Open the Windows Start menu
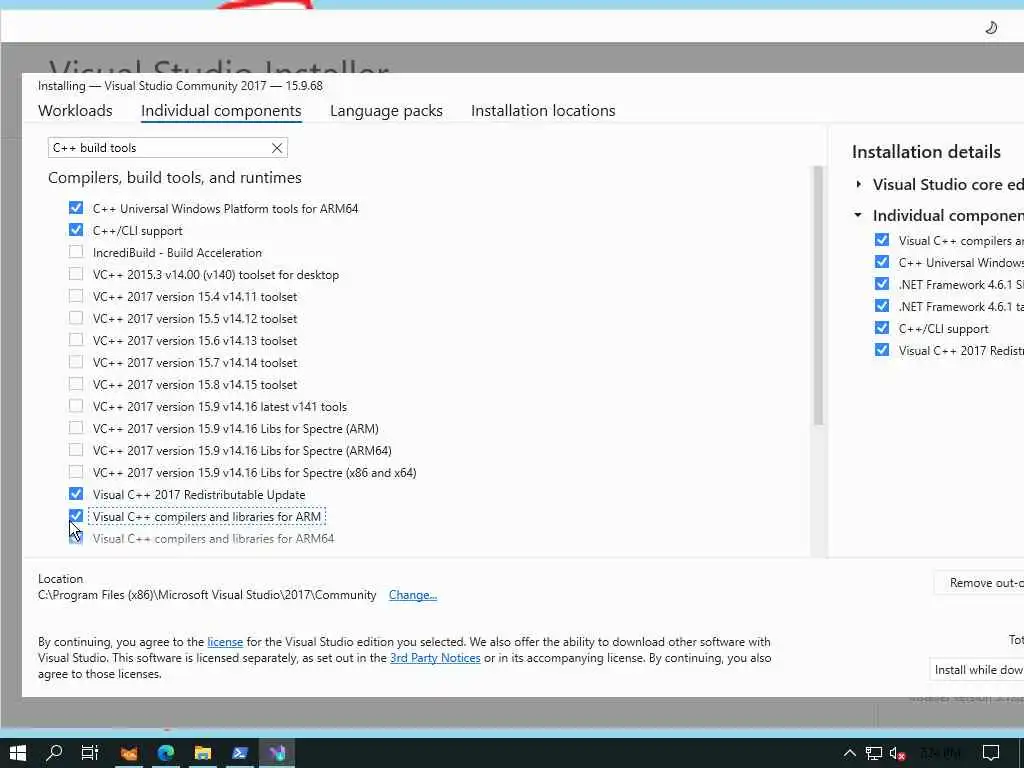 (18, 753)
